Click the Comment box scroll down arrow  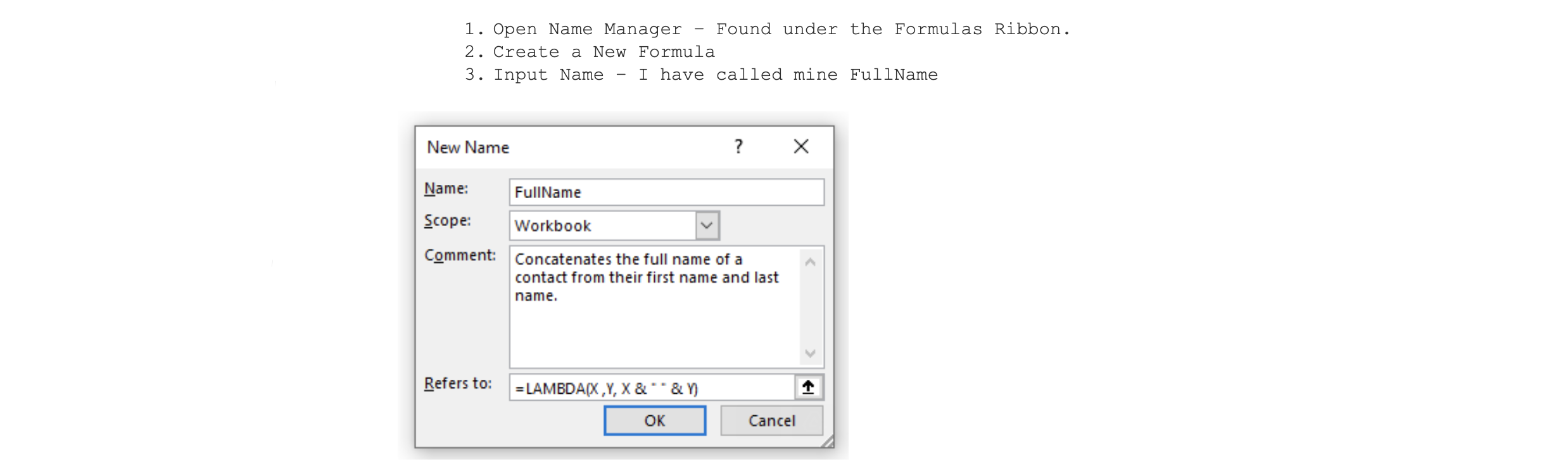coord(810,353)
